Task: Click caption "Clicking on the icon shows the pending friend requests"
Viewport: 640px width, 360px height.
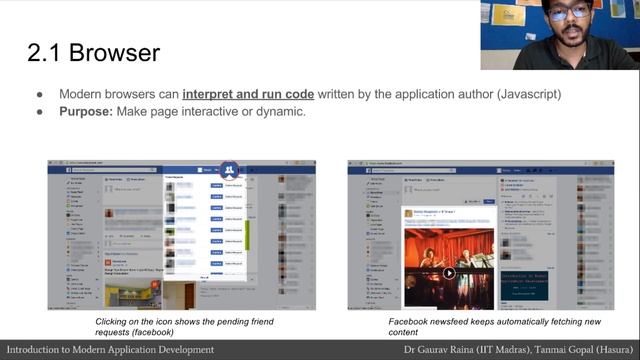Action: [x=184, y=327]
